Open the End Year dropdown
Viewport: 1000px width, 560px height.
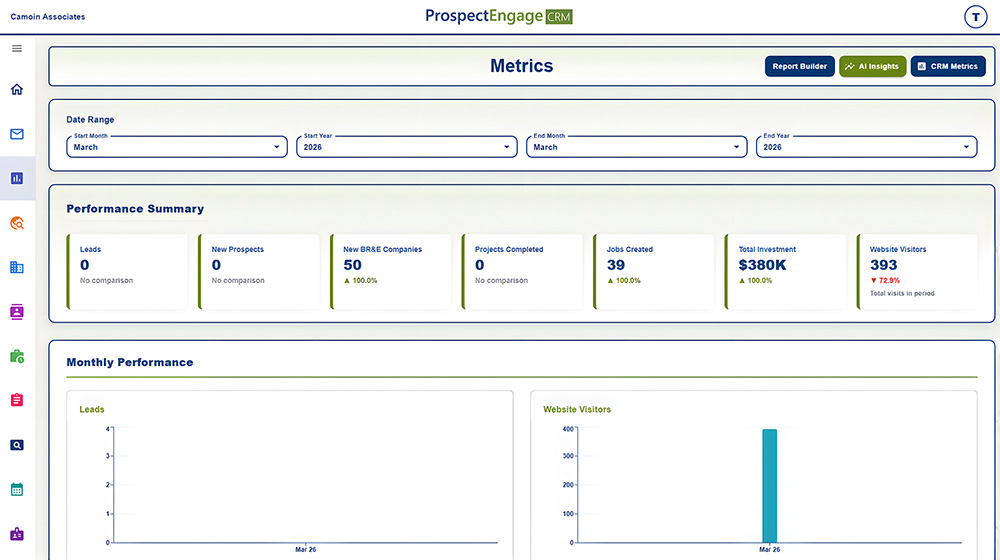[866, 147]
